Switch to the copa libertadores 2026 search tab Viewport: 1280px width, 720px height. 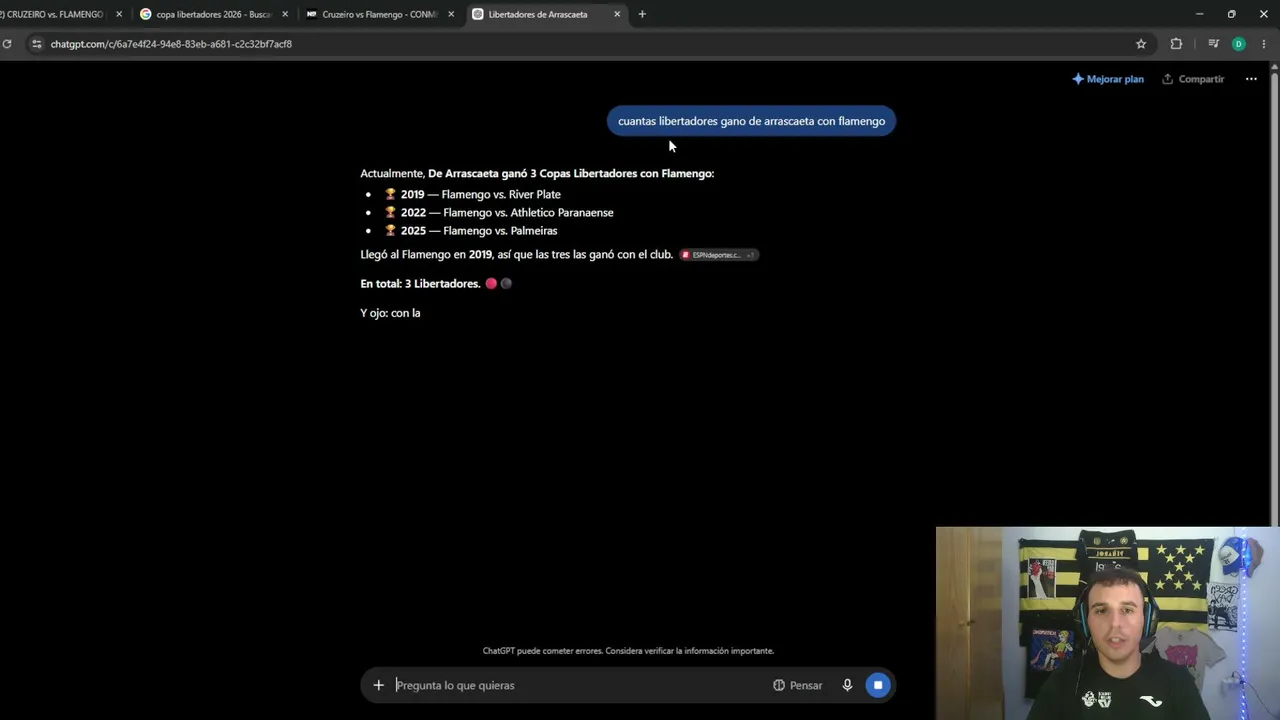pyautogui.click(x=213, y=14)
